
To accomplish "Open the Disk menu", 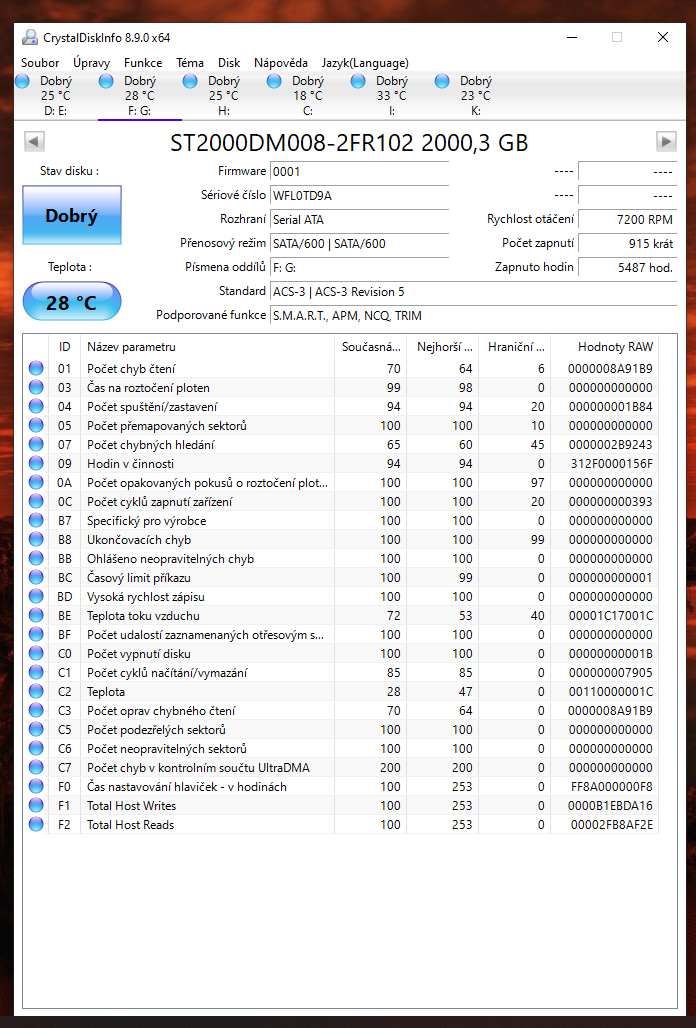I will [x=229, y=63].
